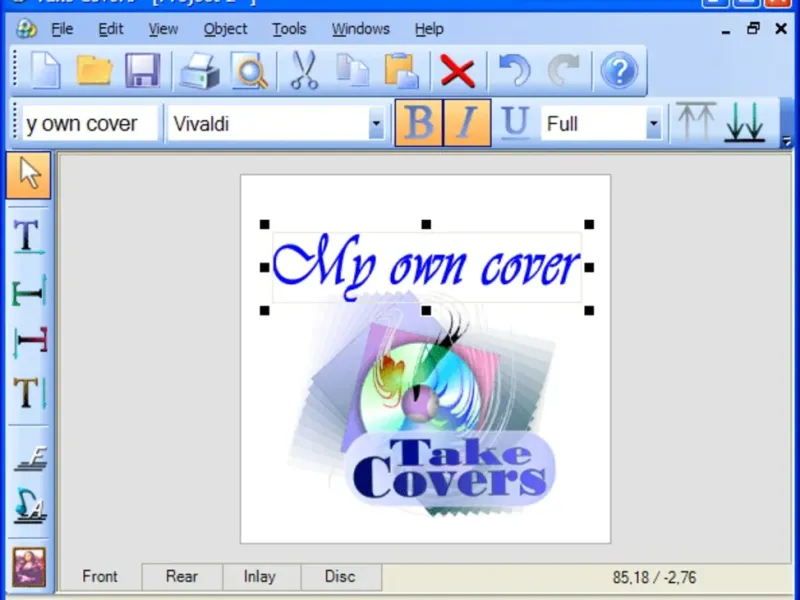Image resolution: width=800 pixels, height=600 pixels.
Task: Copy the selected object
Action: tap(353, 70)
